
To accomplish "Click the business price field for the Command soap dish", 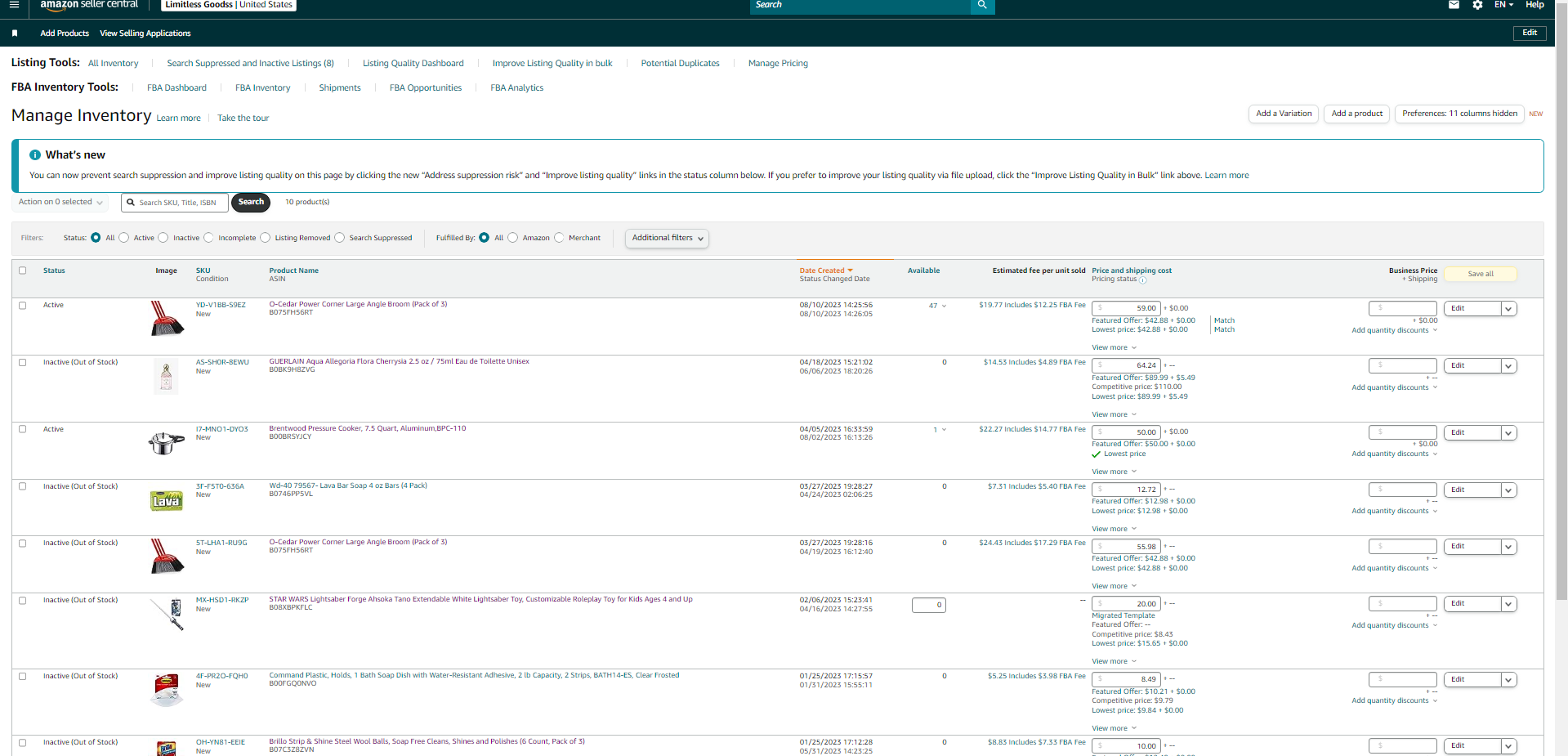I will point(1402,679).
